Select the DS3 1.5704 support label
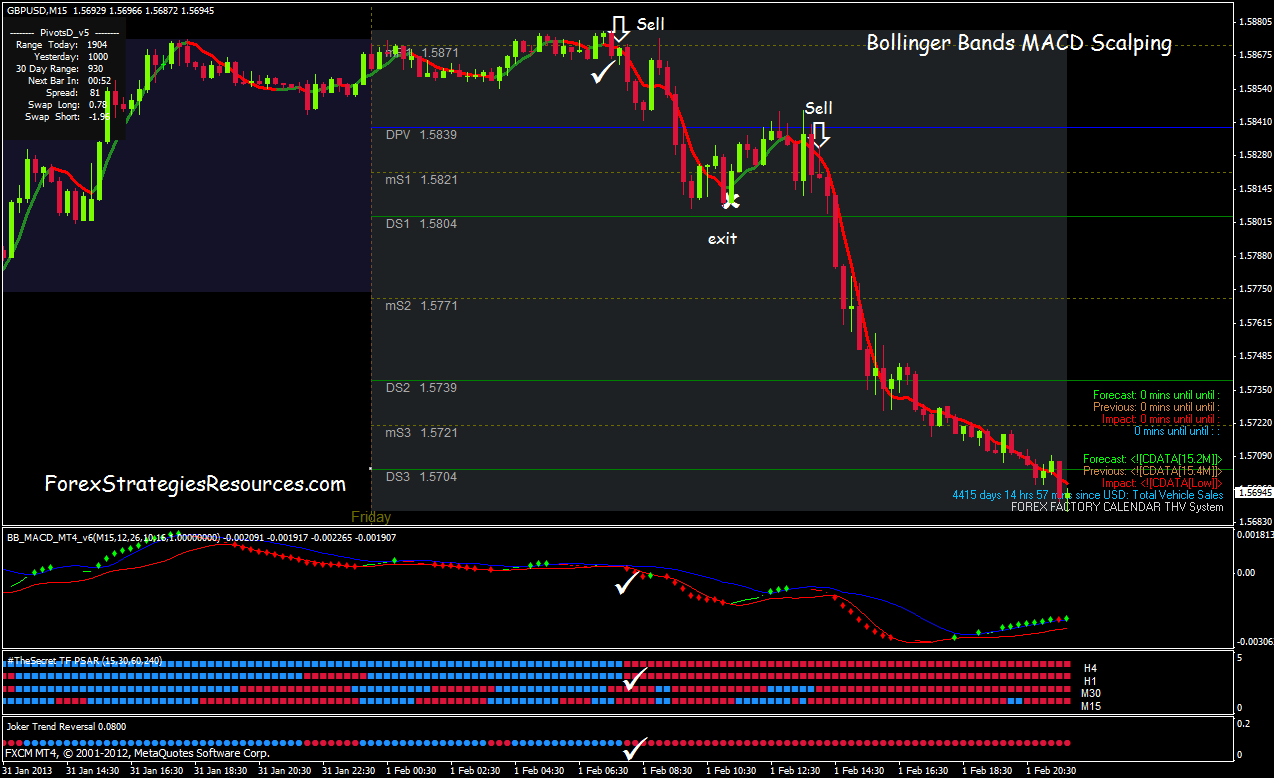 (x=421, y=476)
